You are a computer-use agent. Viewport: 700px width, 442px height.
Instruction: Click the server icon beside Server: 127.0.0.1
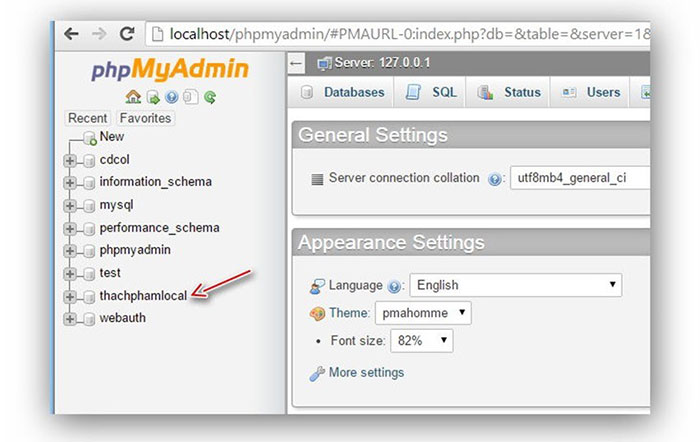coord(324,63)
